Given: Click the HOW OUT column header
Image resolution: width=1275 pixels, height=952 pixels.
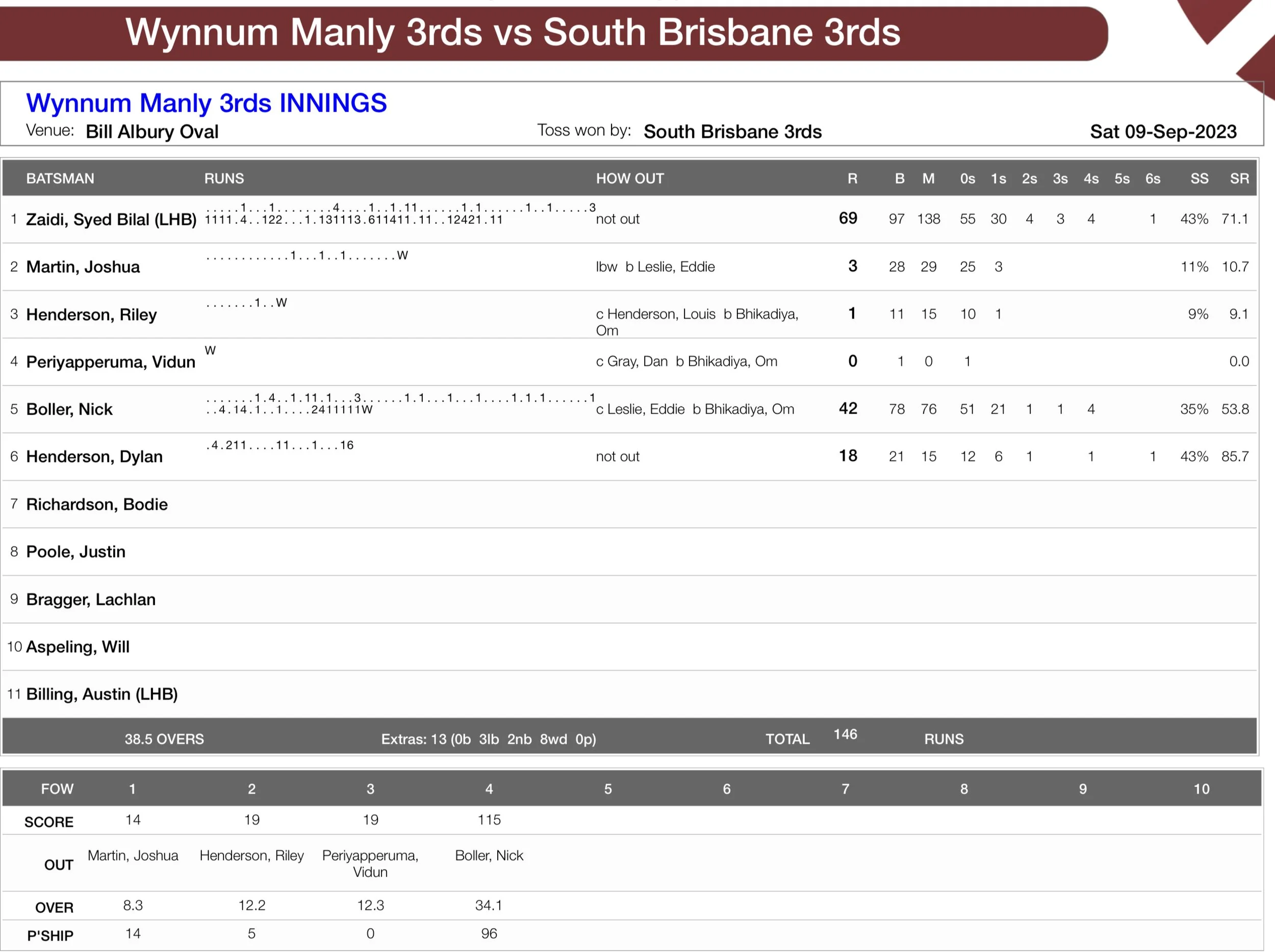Looking at the screenshot, I should [629, 178].
